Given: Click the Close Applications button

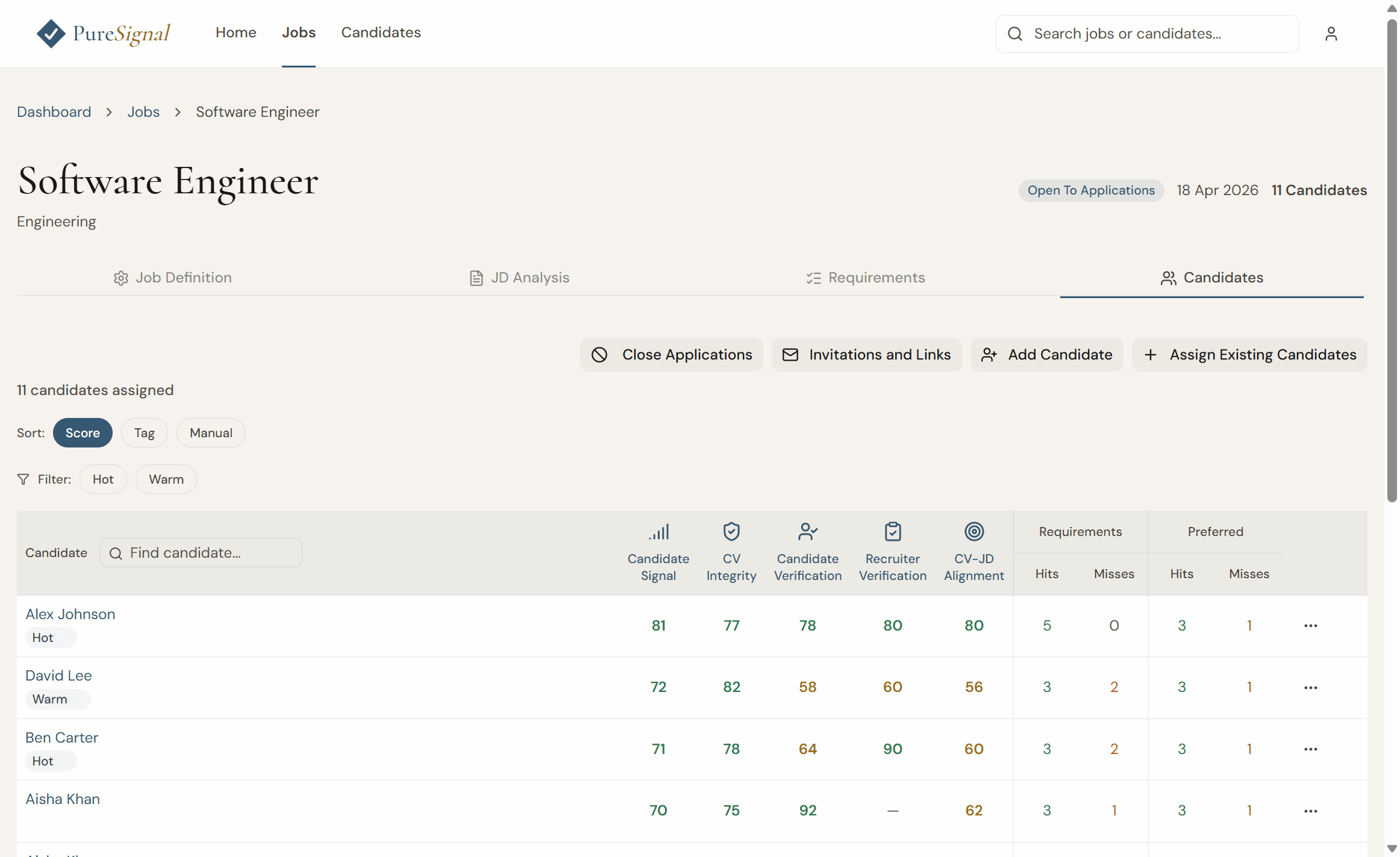Looking at the screenshot, I should click(672, 355).
